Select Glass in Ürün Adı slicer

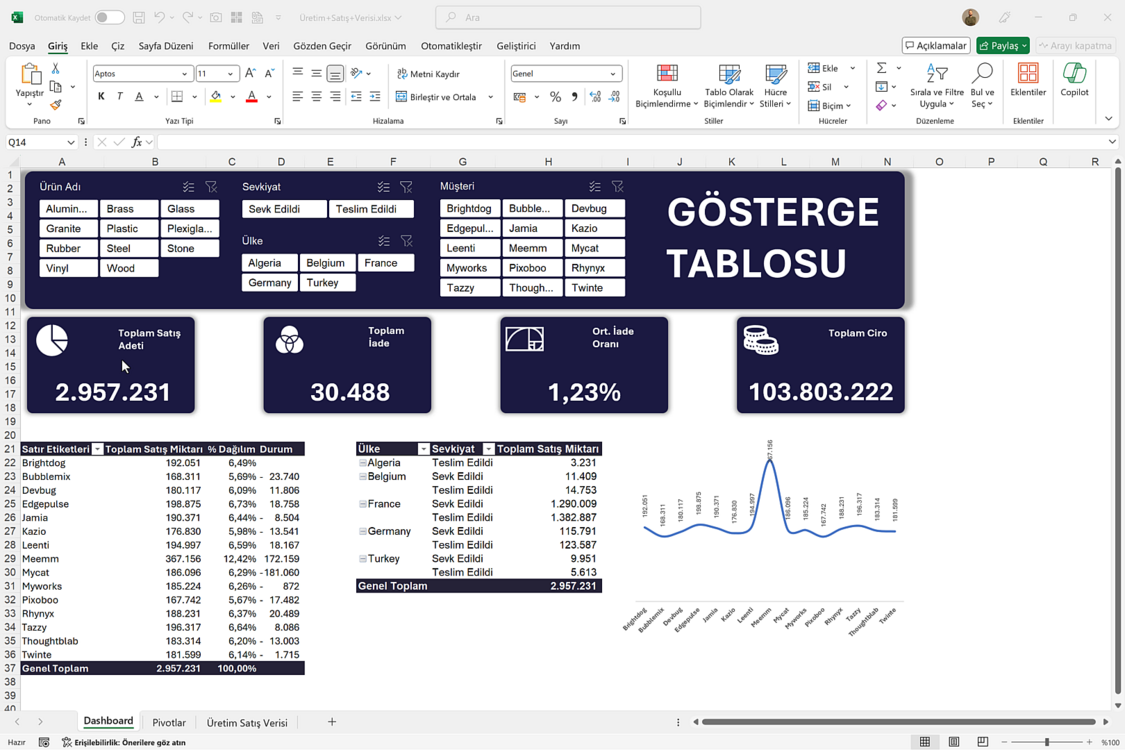coord(190,209)
